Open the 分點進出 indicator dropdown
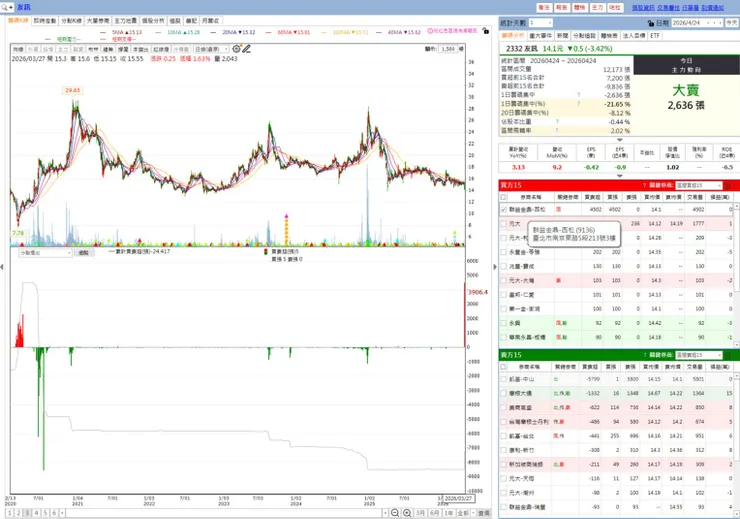 click(x=45, y=253)
